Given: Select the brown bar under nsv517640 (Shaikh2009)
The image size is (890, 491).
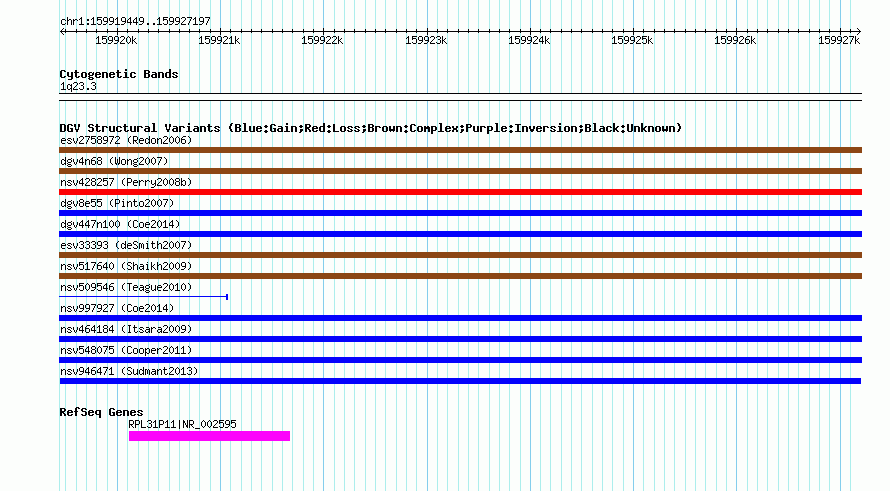Looking at the screenshot, I should [x=460, y=276].
